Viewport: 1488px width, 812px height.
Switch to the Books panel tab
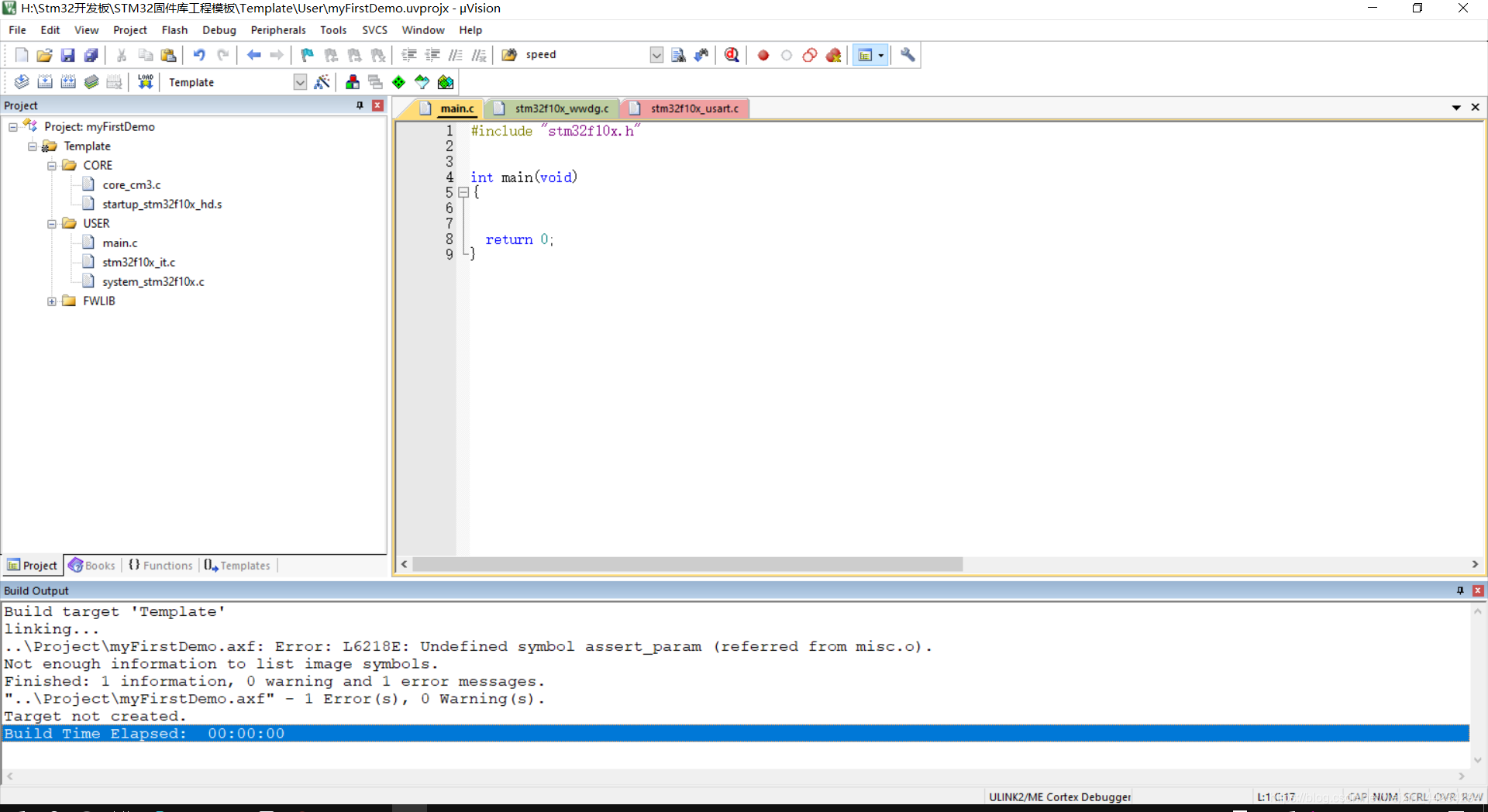92,566
